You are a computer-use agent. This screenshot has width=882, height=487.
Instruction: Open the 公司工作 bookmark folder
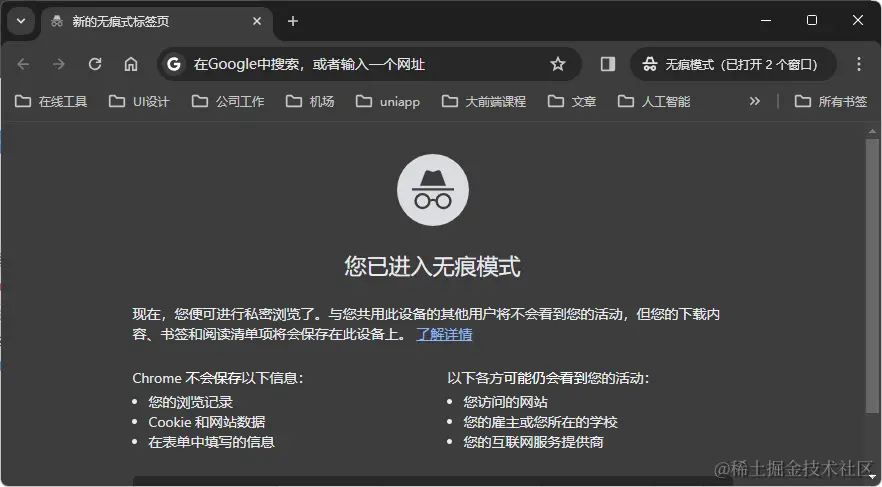[228, 101]
